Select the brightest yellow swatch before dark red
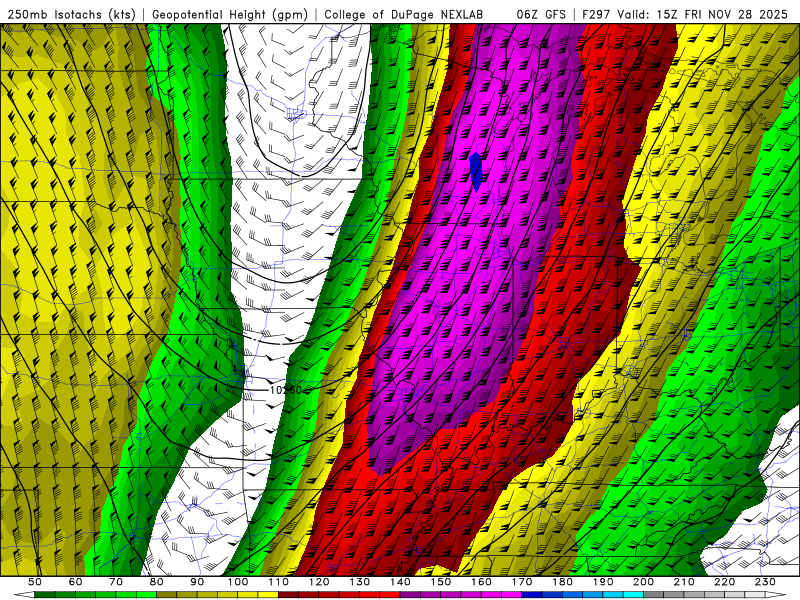800x600 pixels. pyautogui.click(x=268, y=594)
